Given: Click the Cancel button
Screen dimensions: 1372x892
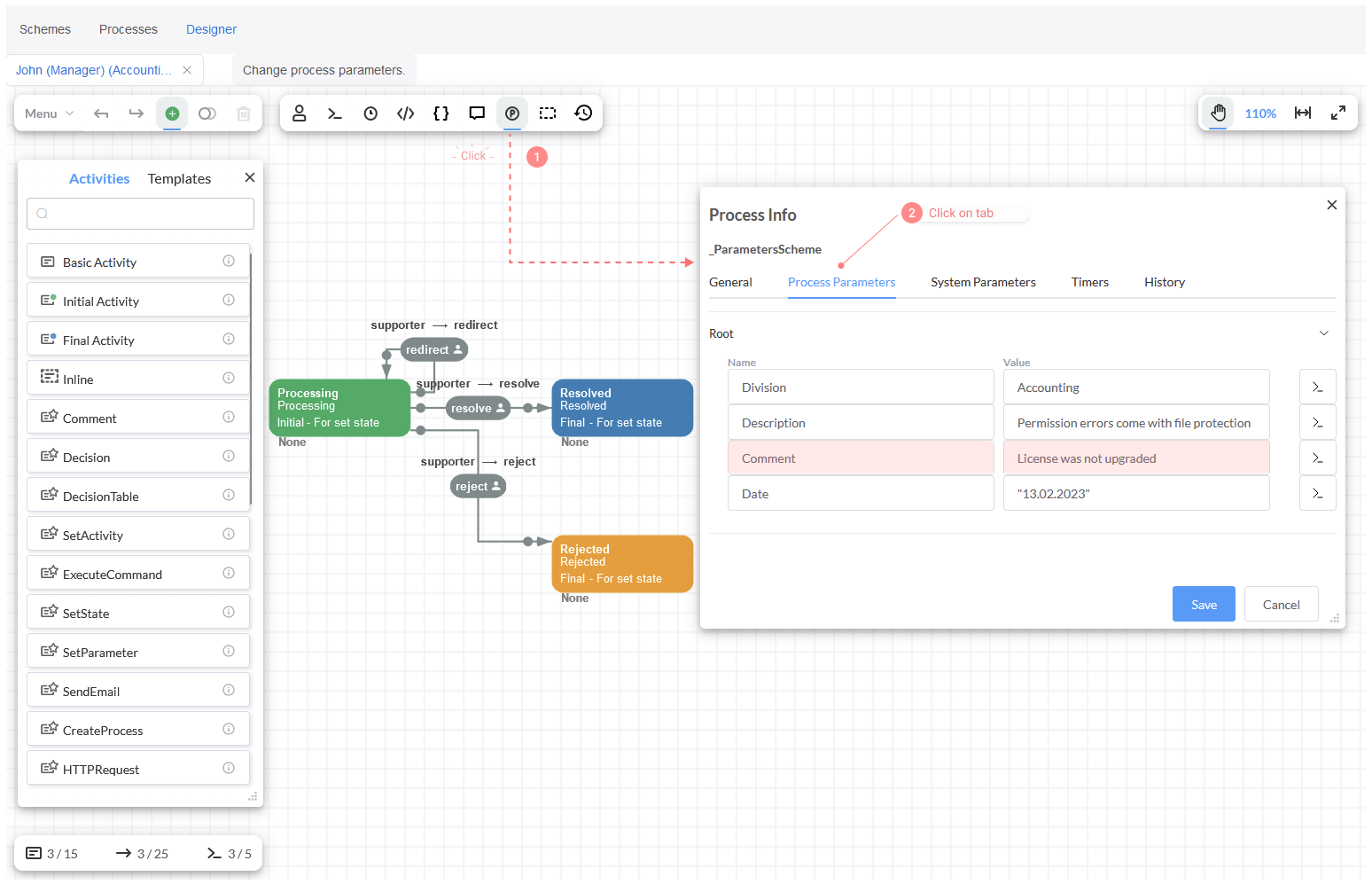Looking at the screenshot, I should [1281, 604].
